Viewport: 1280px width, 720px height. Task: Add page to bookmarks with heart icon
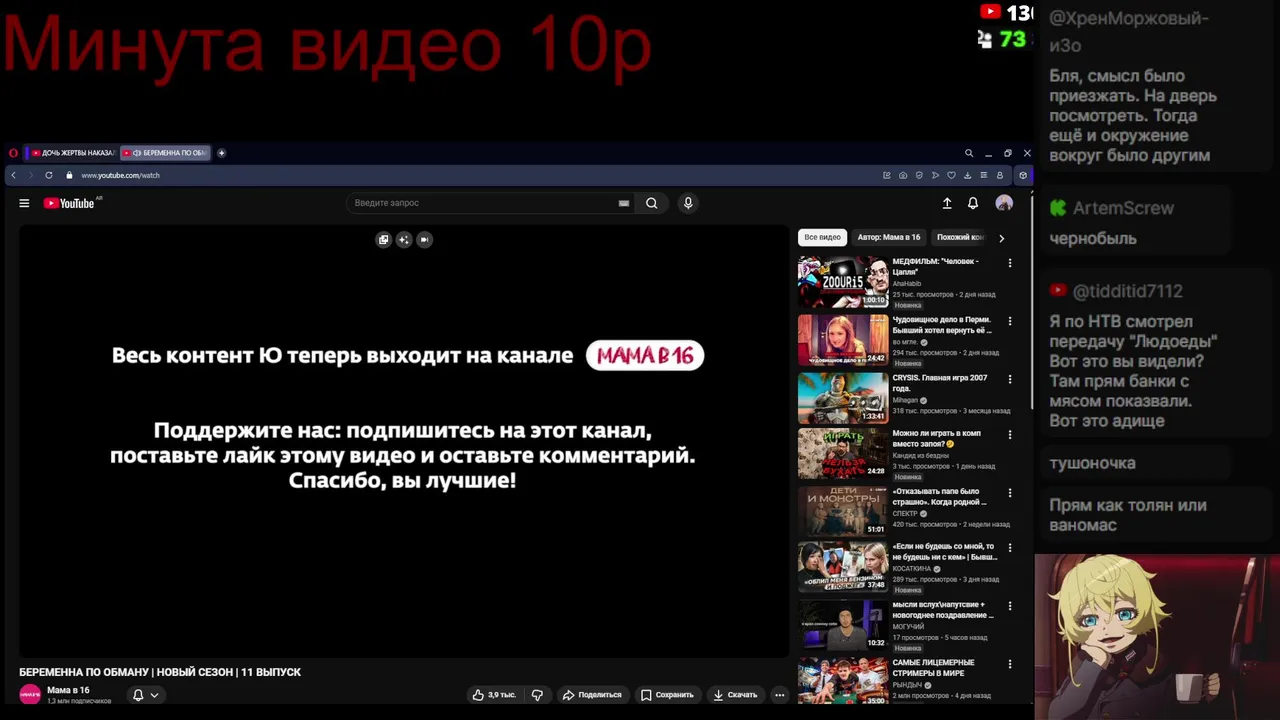(951, 175)
